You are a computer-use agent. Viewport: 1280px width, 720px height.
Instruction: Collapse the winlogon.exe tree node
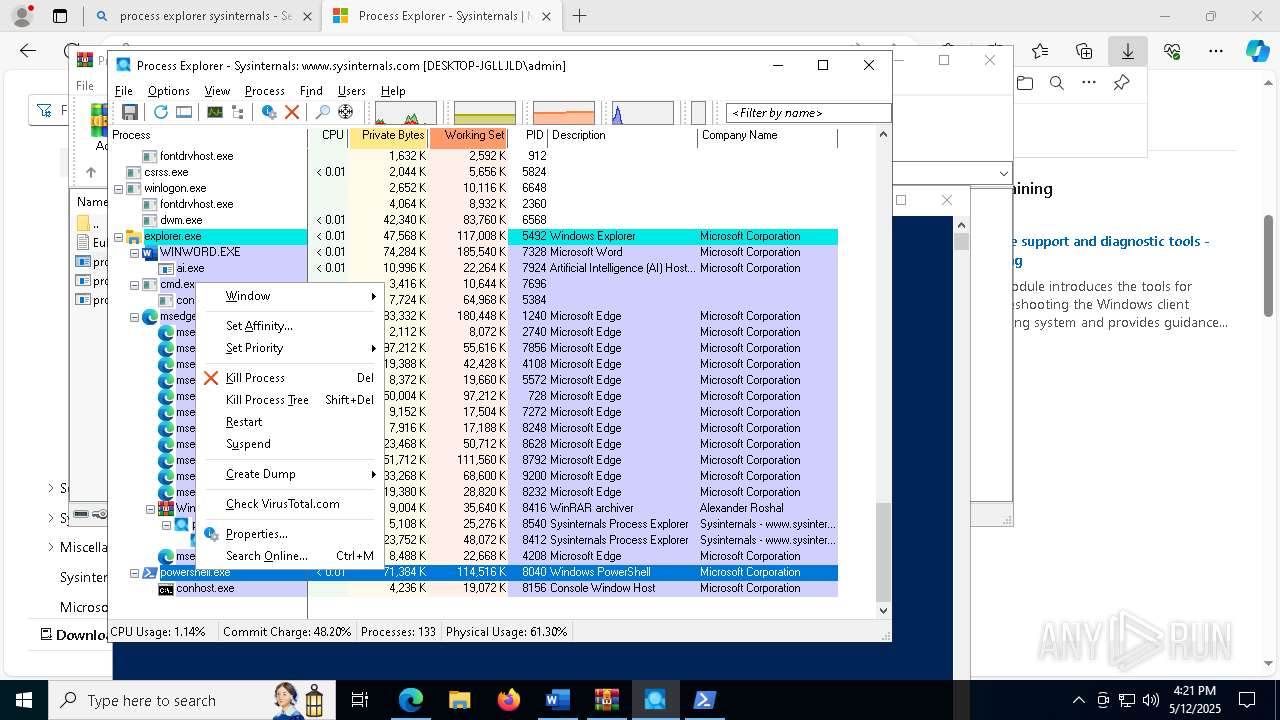coord(118,188)
